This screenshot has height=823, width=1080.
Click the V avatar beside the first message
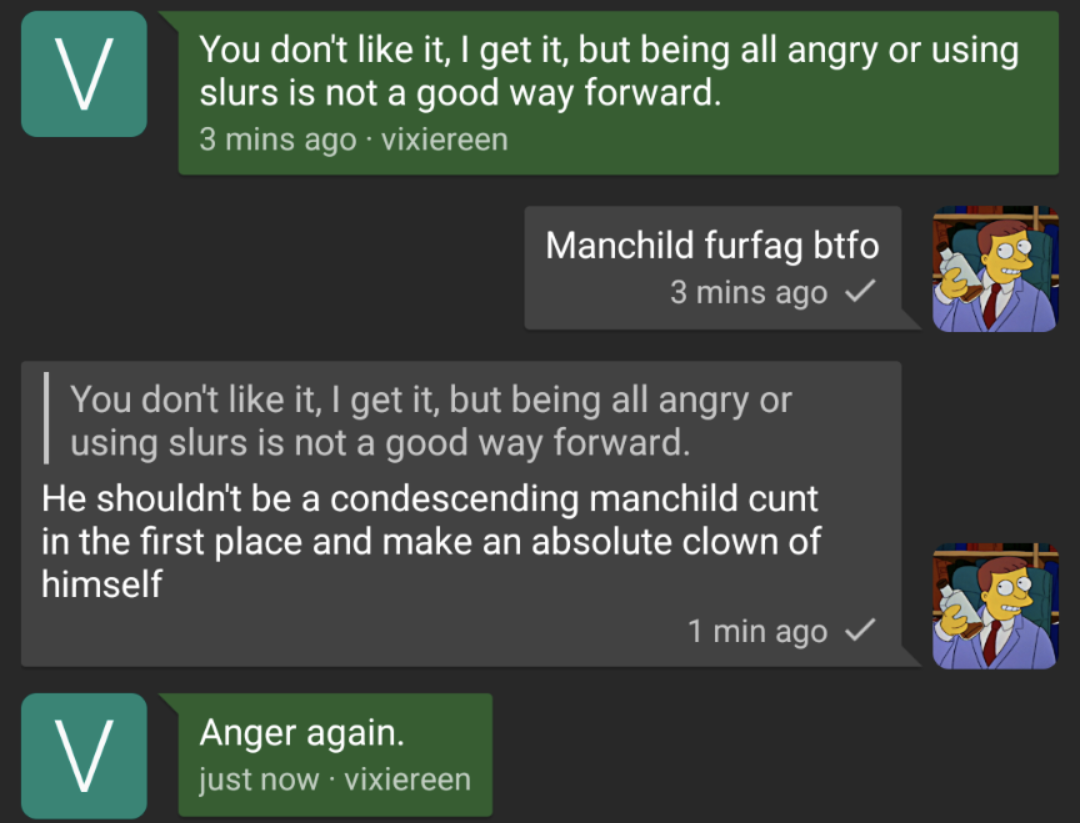pyautogui.click(x=84, y=74)
